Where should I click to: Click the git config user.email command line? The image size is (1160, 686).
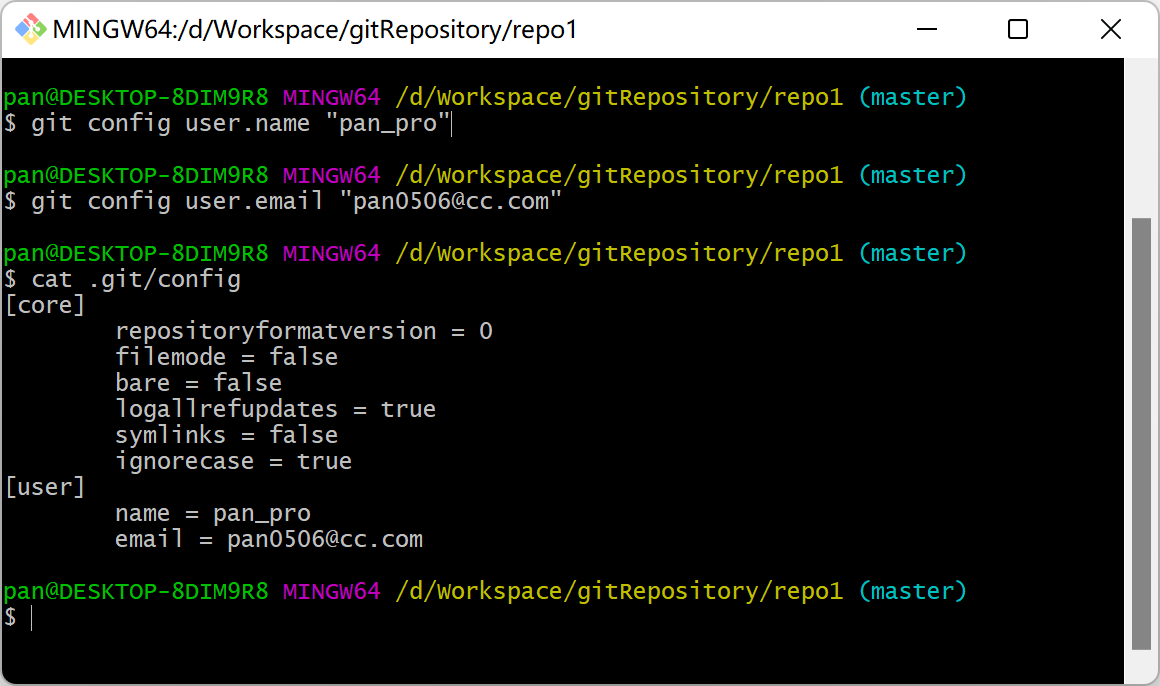coord(297,202)
